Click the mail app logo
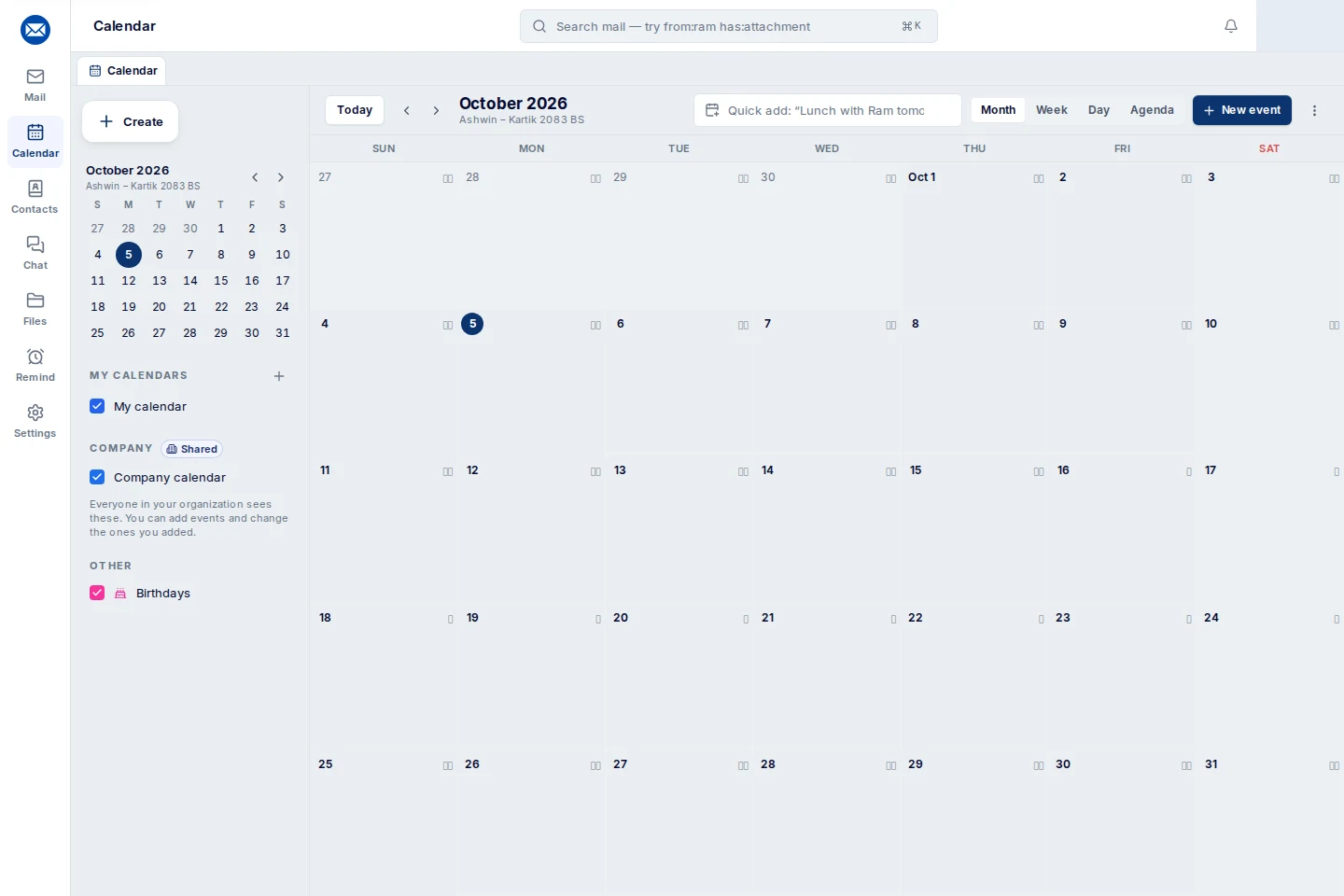Screen dimensions: 1344x896 click(35, 30)
